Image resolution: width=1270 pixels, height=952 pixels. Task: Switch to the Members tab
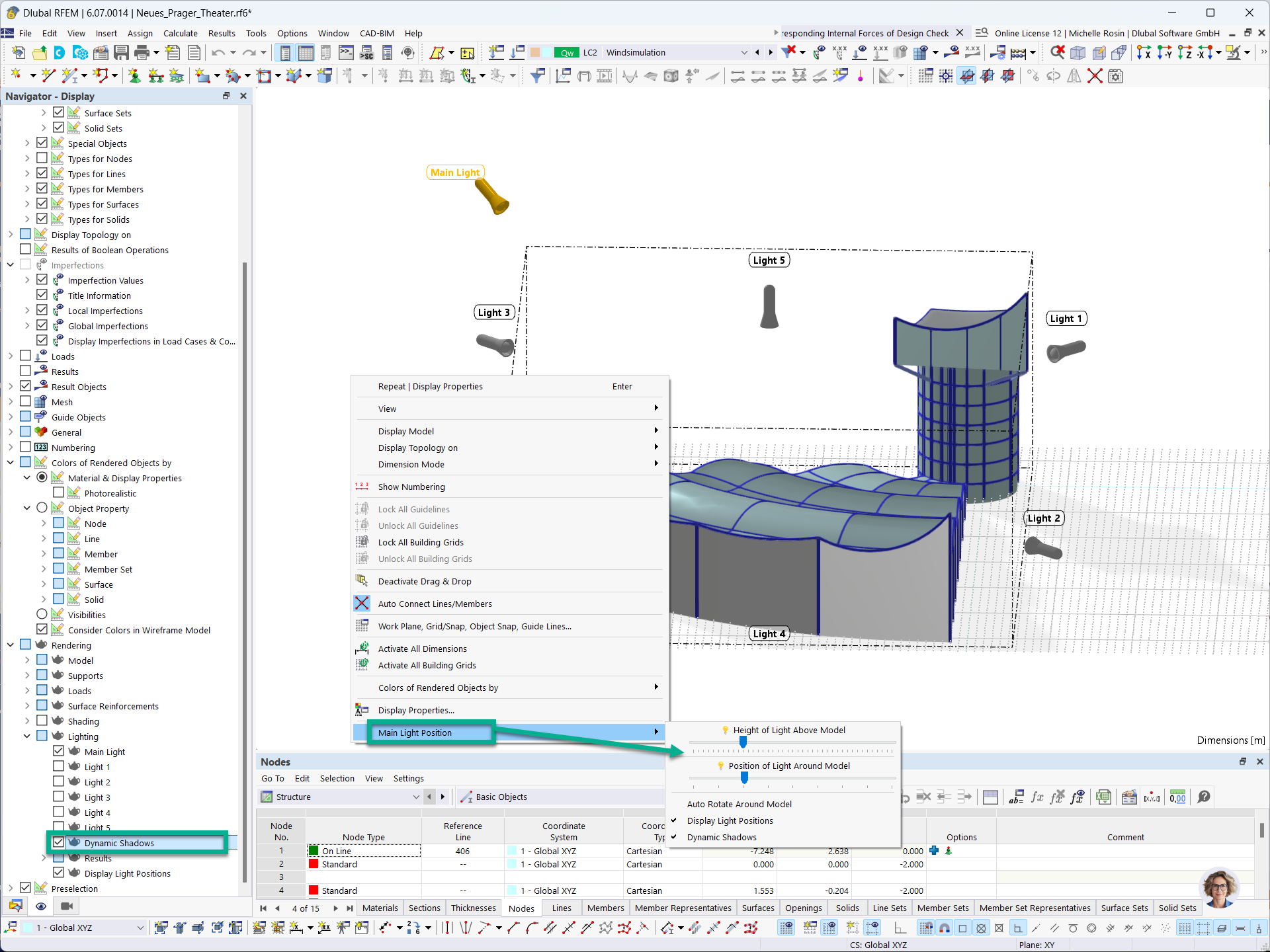605,908
